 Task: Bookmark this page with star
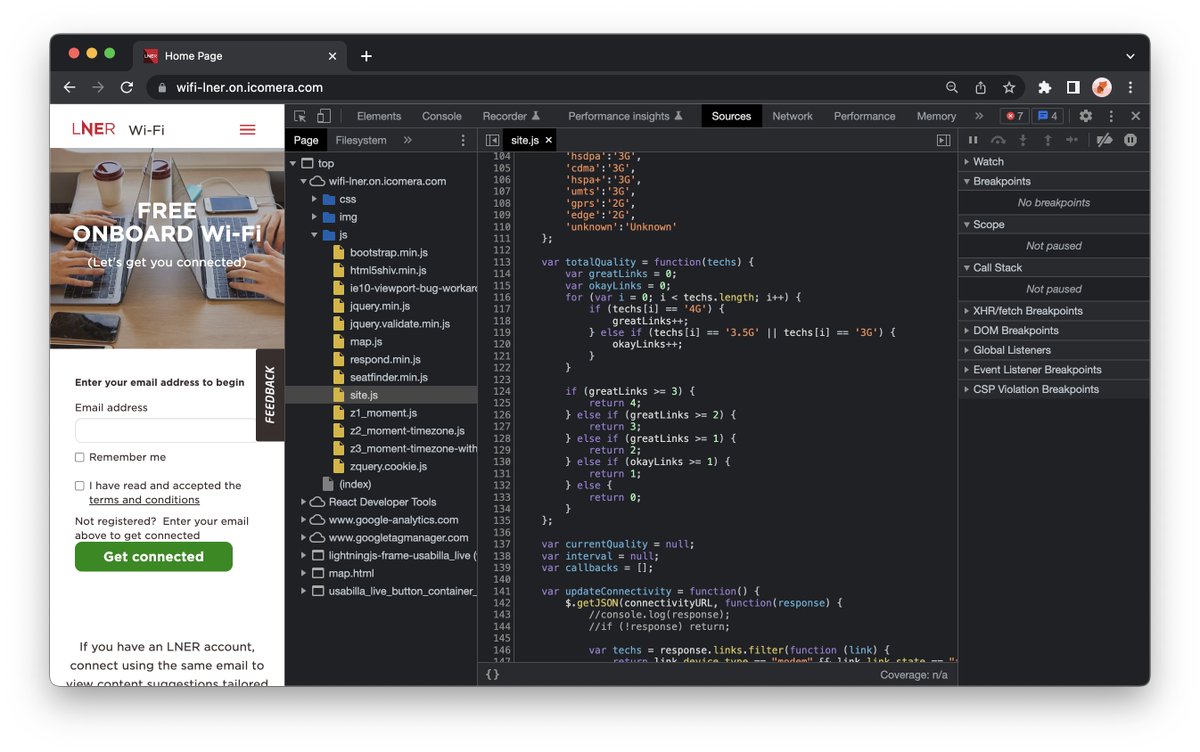[x=1009, y=88]
